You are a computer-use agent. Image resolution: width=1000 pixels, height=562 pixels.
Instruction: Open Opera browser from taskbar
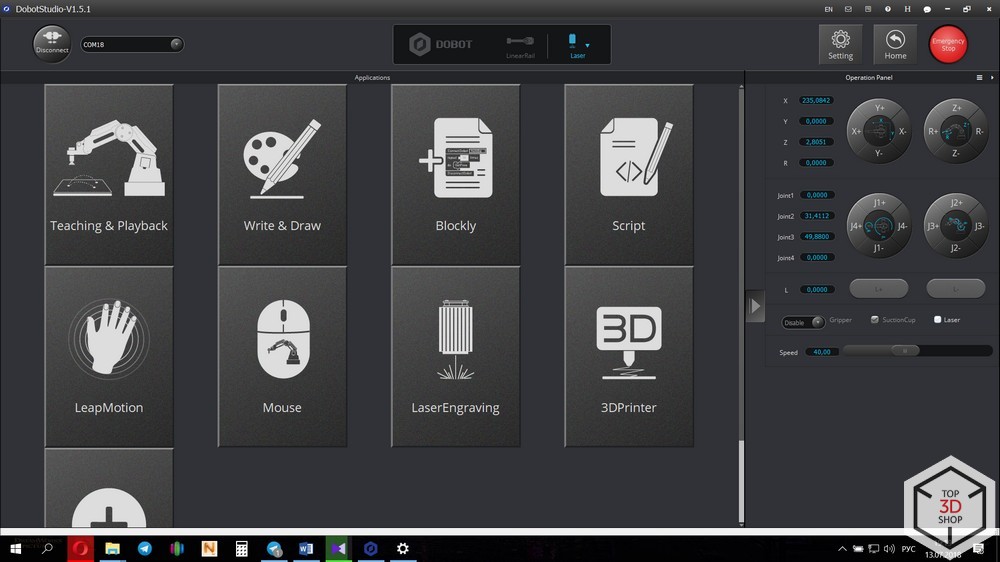(80, 549)
